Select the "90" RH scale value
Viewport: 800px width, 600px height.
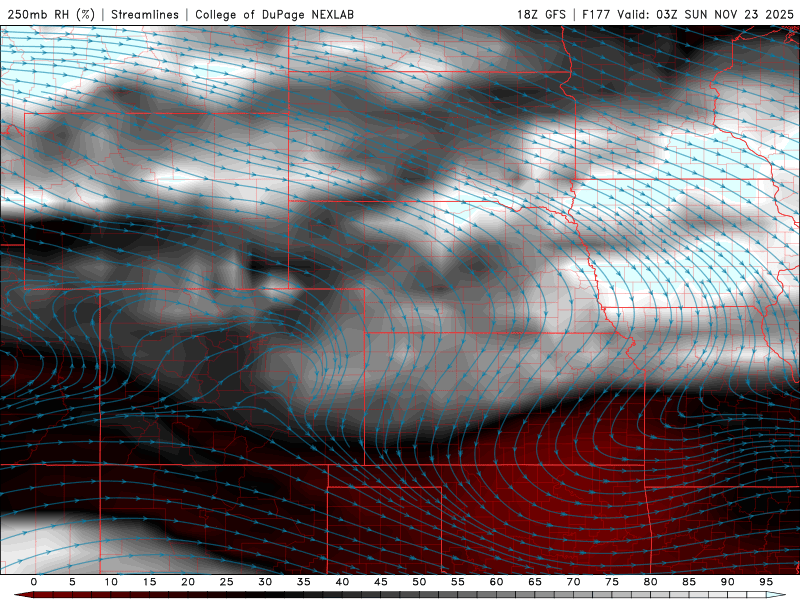coord(727,582)
